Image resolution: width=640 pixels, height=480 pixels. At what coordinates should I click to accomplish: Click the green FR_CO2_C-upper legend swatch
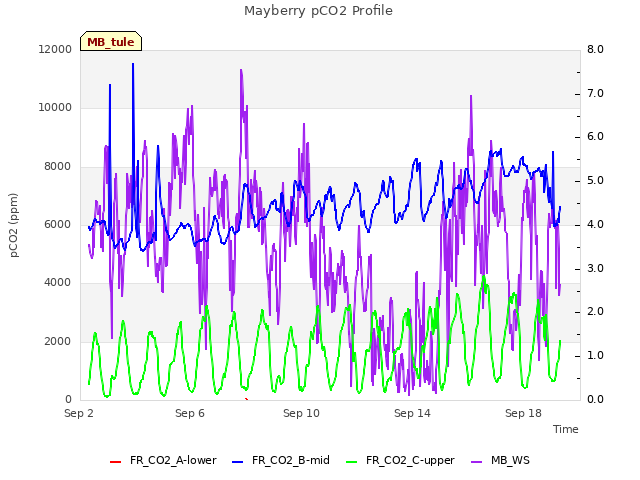pos(351,462)
